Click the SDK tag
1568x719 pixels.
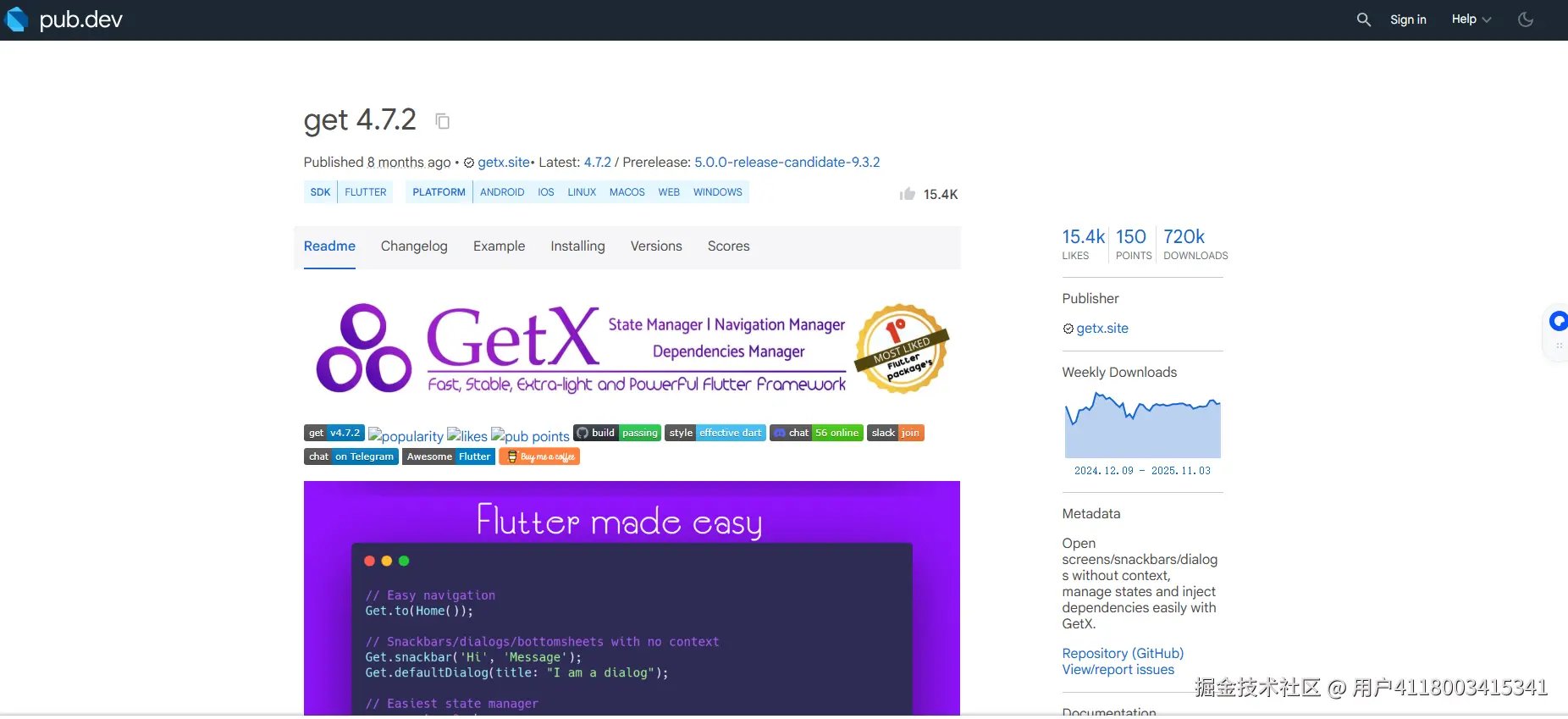tap(320, 192)
